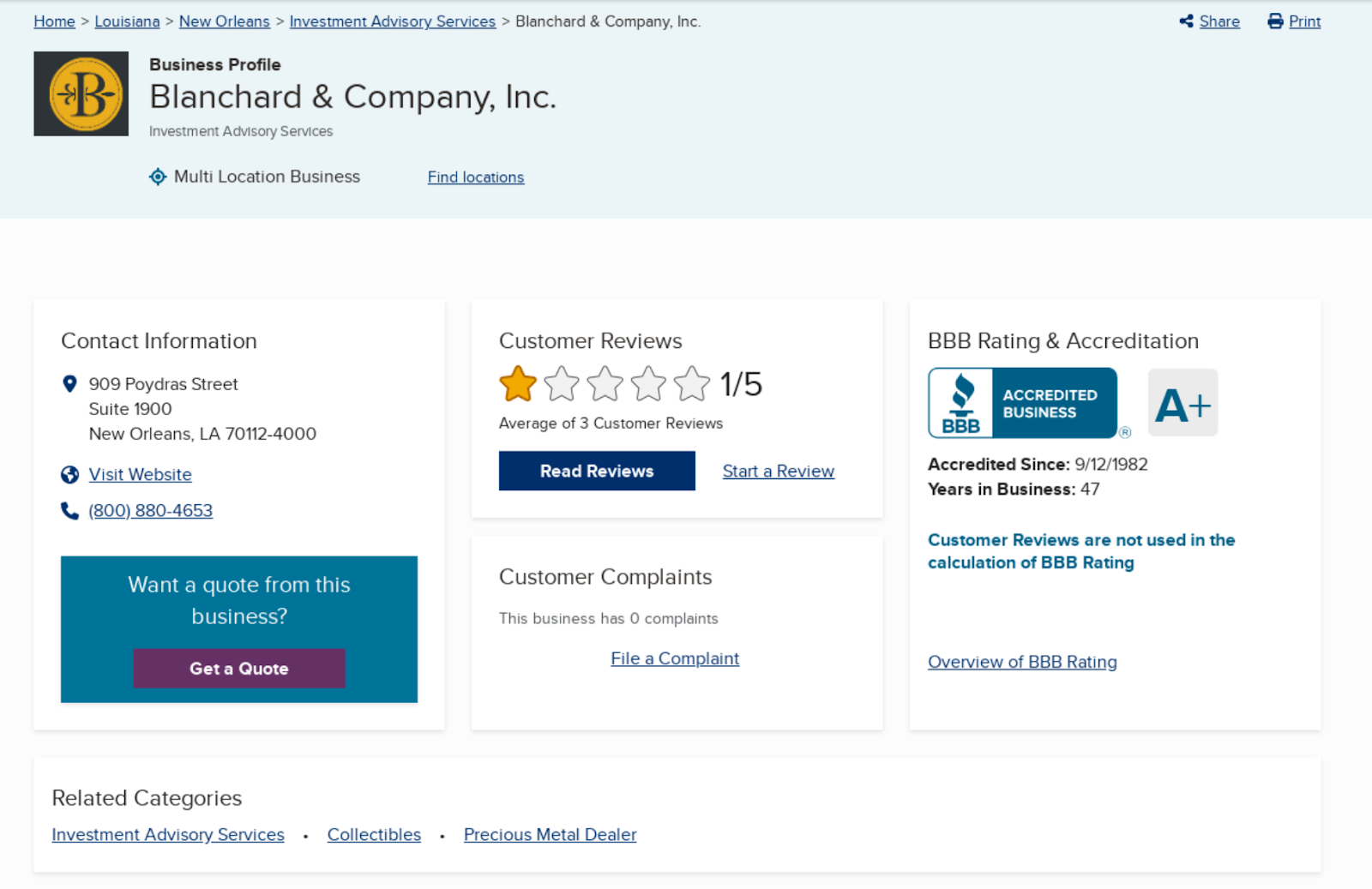Click the BBB Accredited Business seal
Screen dimensions: 1372x889
(x=1022, y=403)
